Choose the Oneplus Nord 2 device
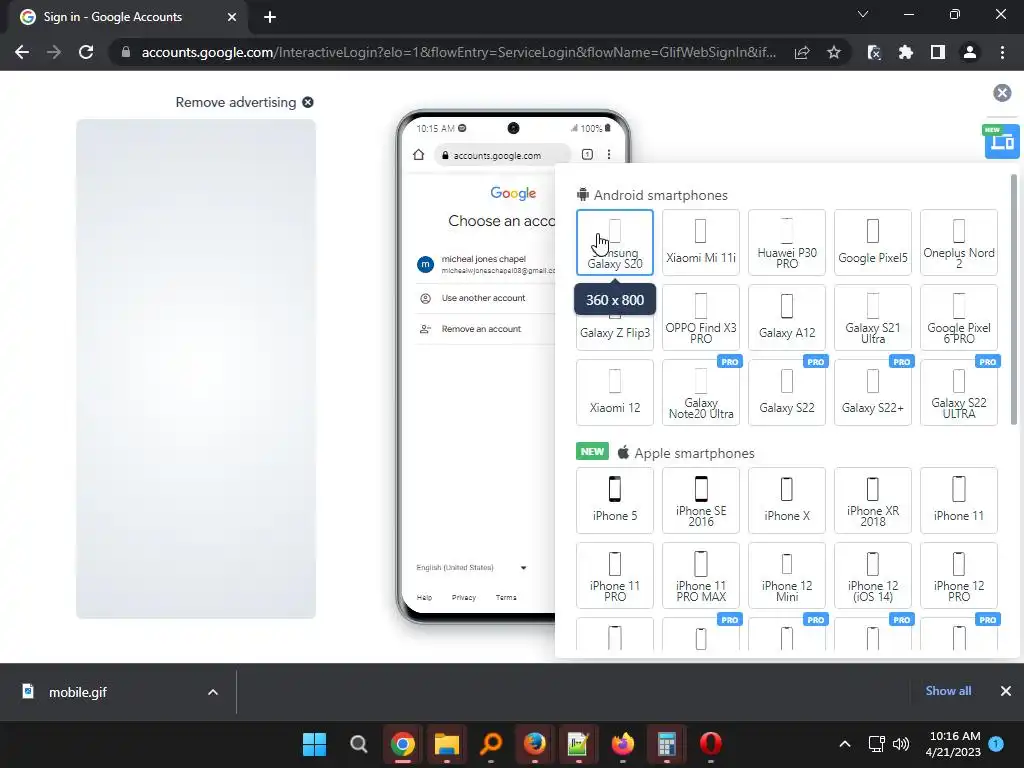This screenshot has width=1024, height=768. tap(959, 242)
